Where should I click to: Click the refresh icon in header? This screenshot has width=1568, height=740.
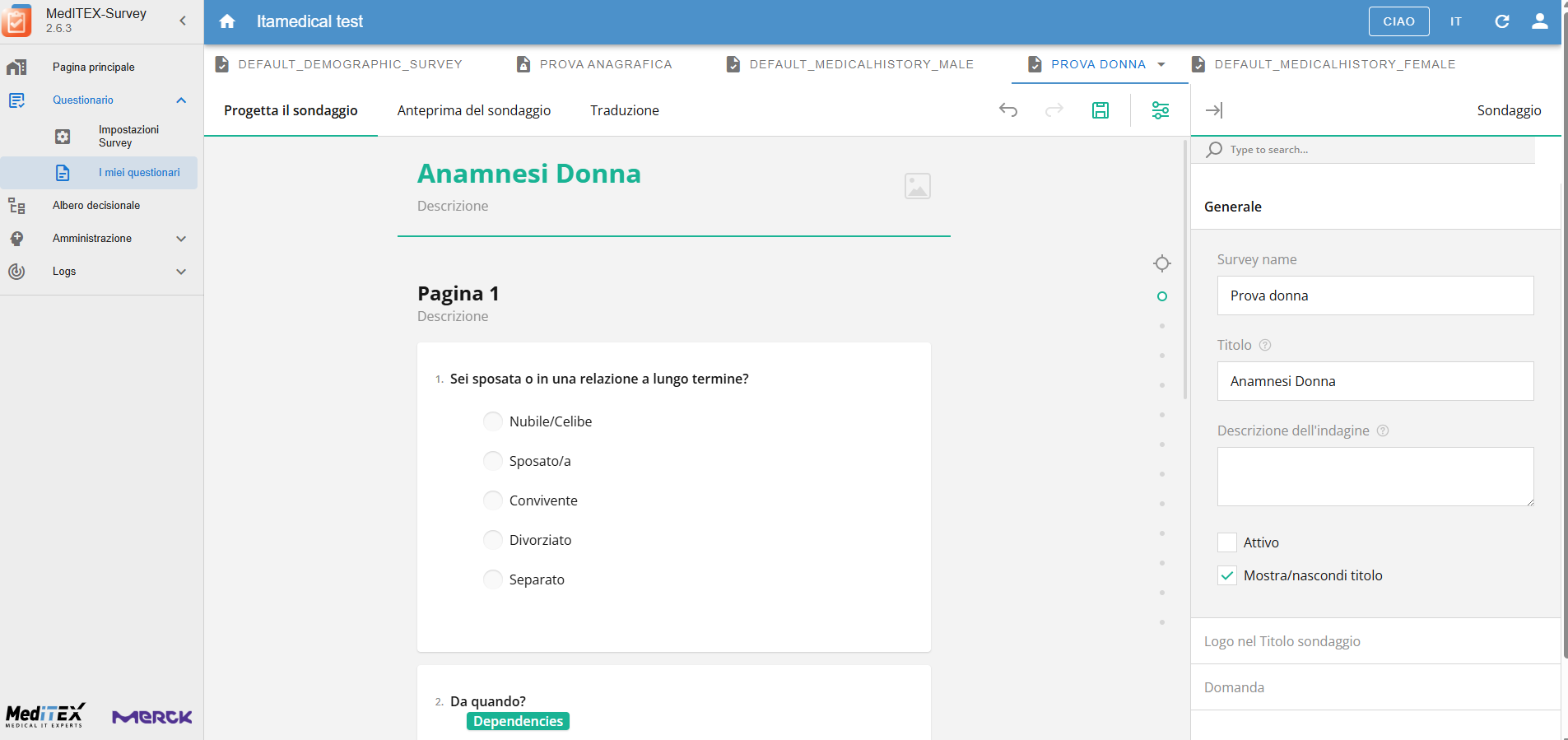1502,21
